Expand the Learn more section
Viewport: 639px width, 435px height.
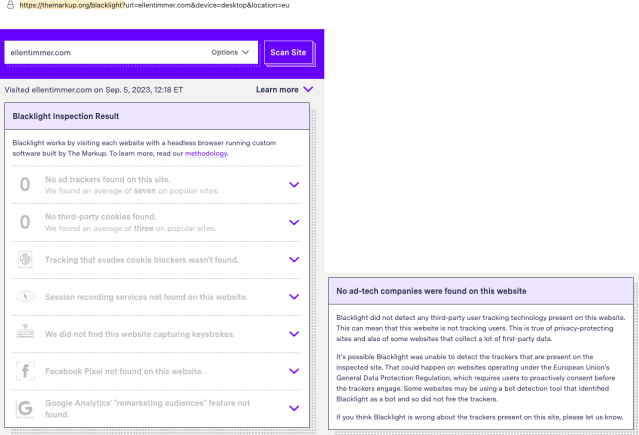tap(284, 90)
